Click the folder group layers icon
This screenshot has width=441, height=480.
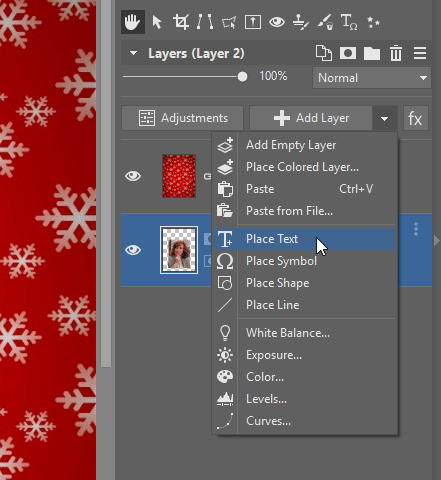(372, 53)
